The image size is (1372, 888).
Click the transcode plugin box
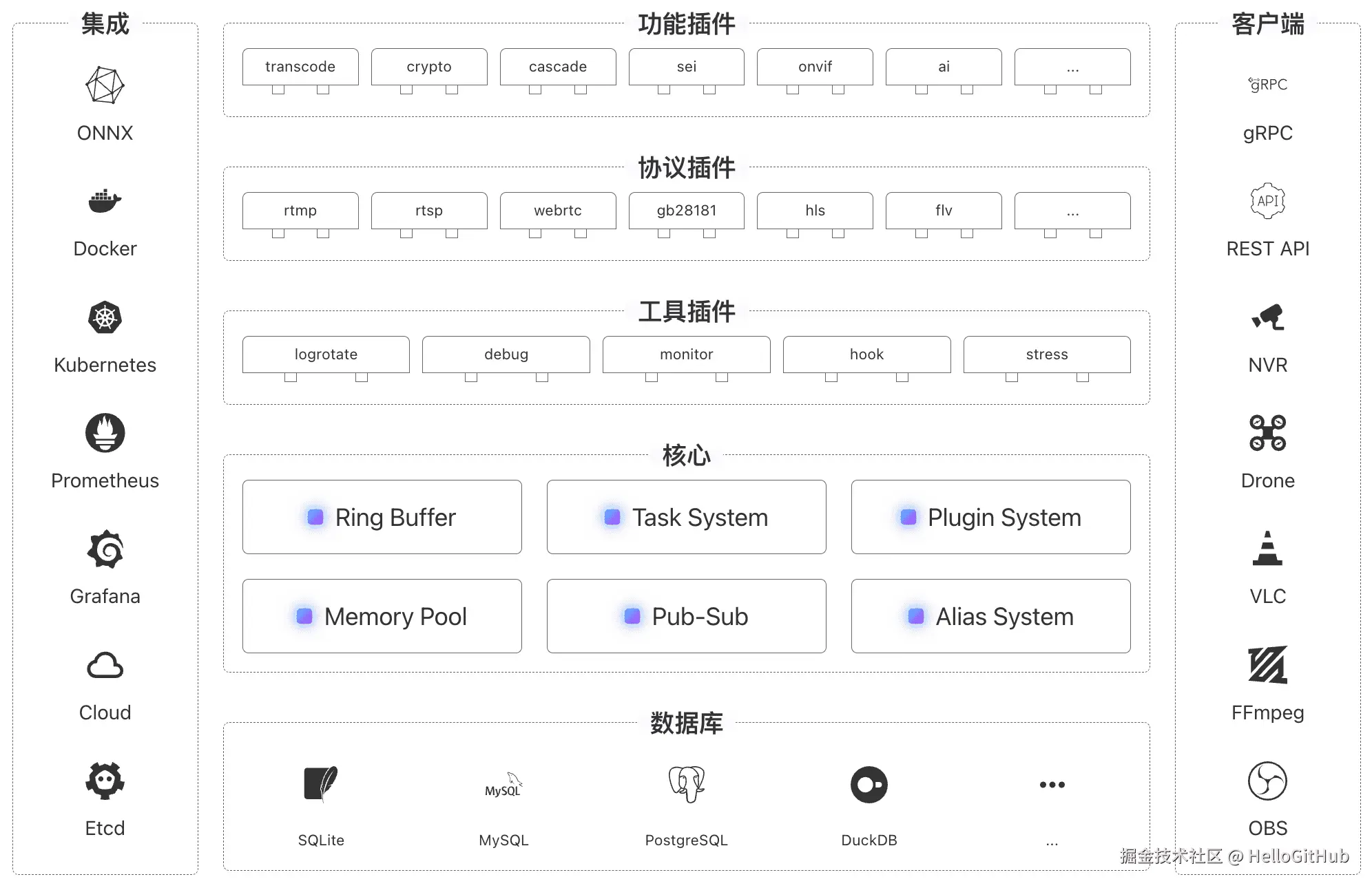[300, 67]
